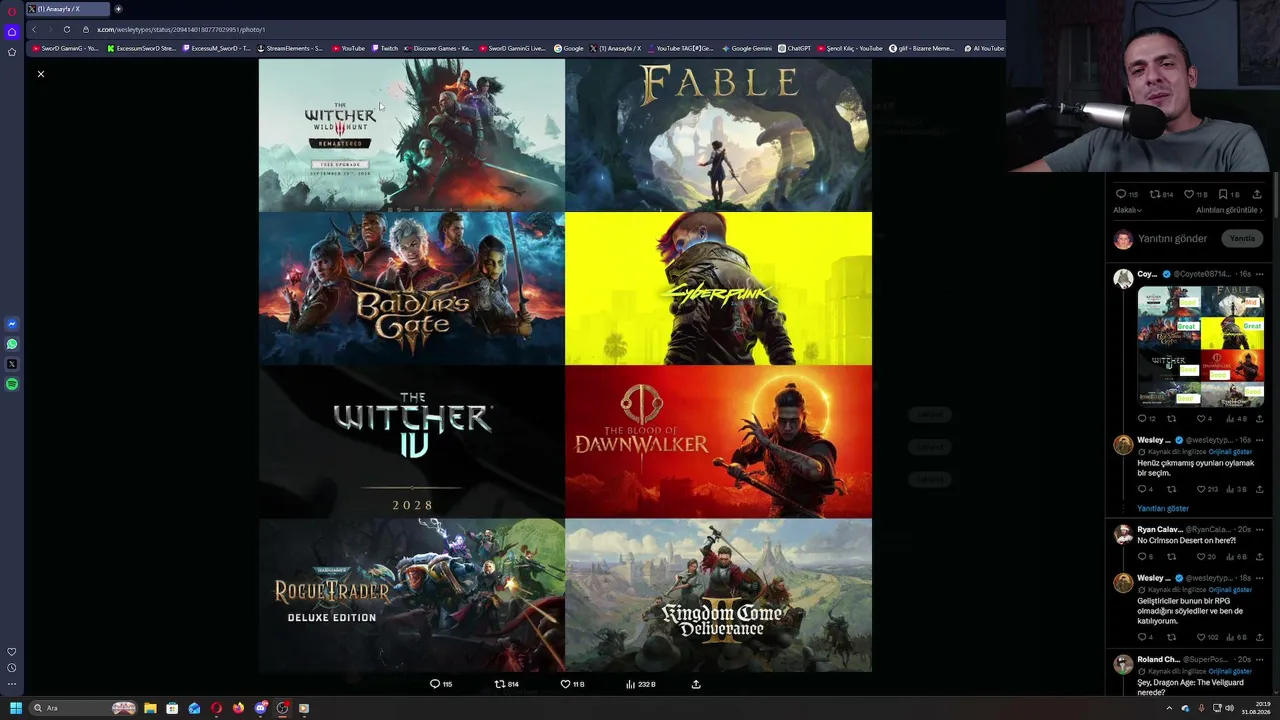The width and height of the screenshot is (1280, 720).
Task: Click the share icon below the photo
Action: (696, 684)
